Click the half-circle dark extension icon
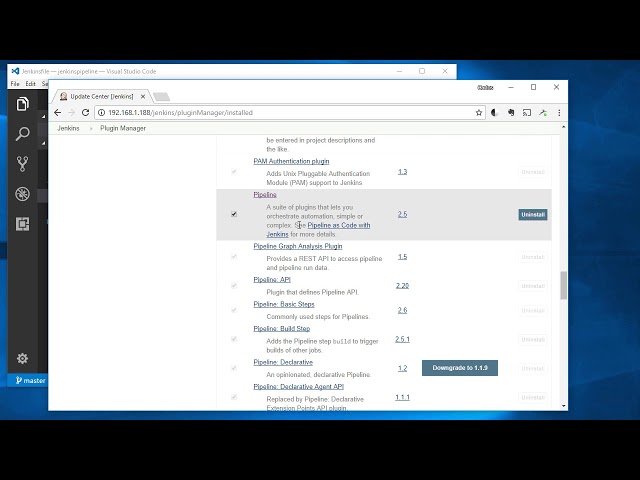This screenshot has width=640, height=480. pos(495,113)
